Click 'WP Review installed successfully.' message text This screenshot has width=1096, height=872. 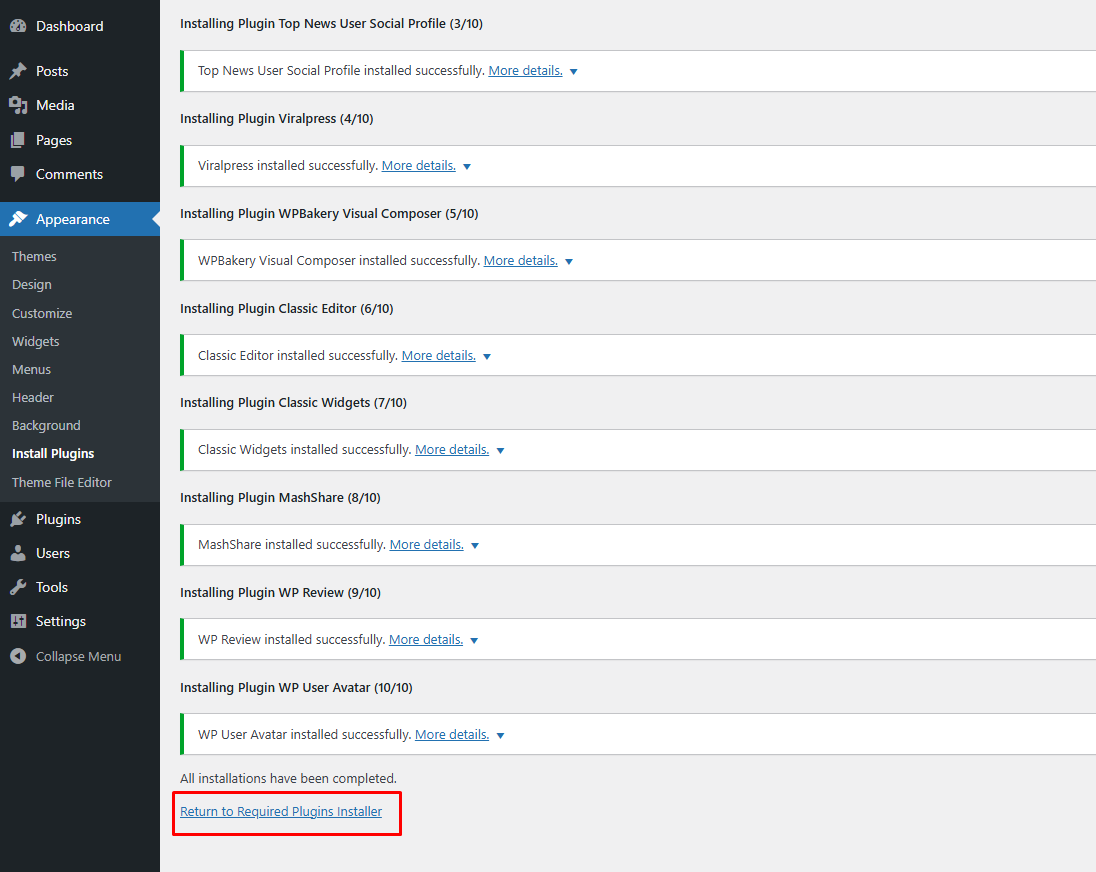pyautogui.click(x=291, y=640)
